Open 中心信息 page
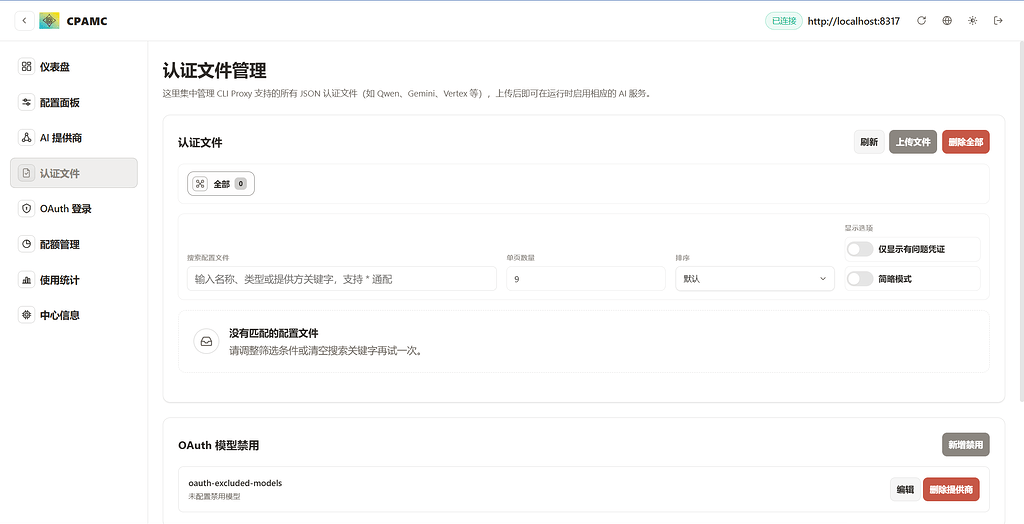 pyautogui.click(x=74, y=315)
